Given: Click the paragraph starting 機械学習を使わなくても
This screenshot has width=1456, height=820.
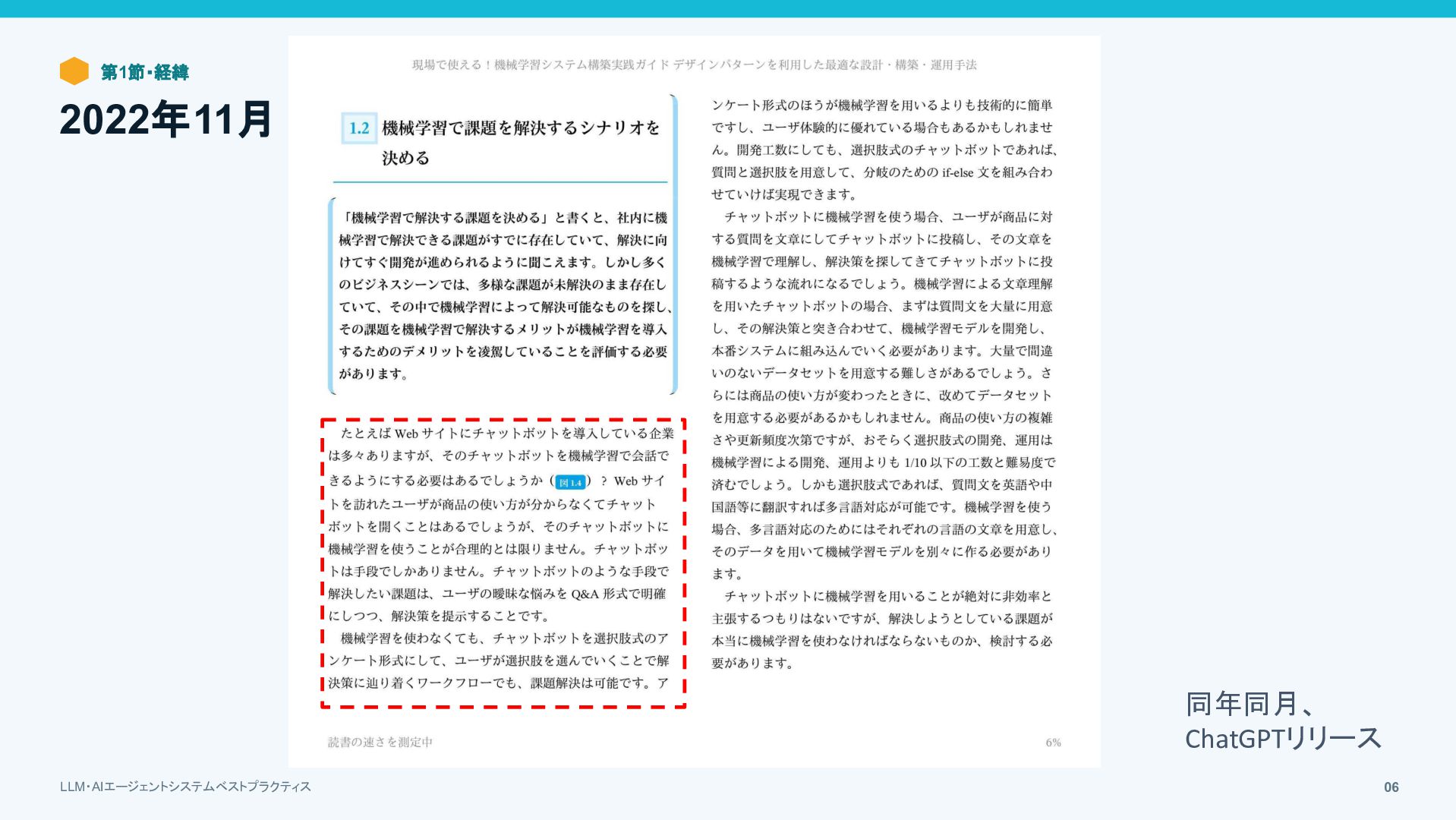Looking at the screenshot, I should point(499,661).
